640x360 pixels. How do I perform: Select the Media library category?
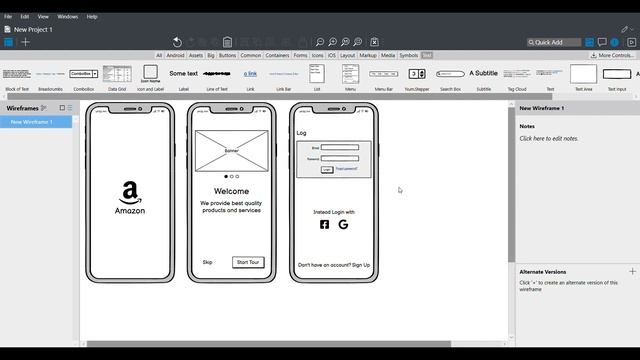click(388, 55)
